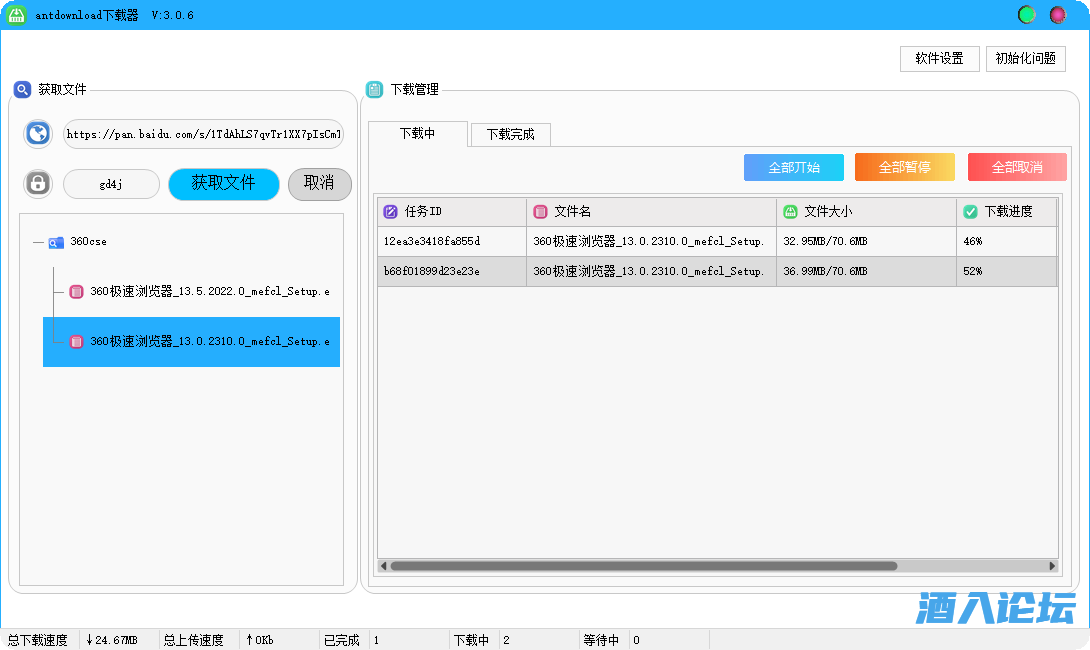Click the Baidu pan URL input field
Screen dimensions: 1090x650
203,134
